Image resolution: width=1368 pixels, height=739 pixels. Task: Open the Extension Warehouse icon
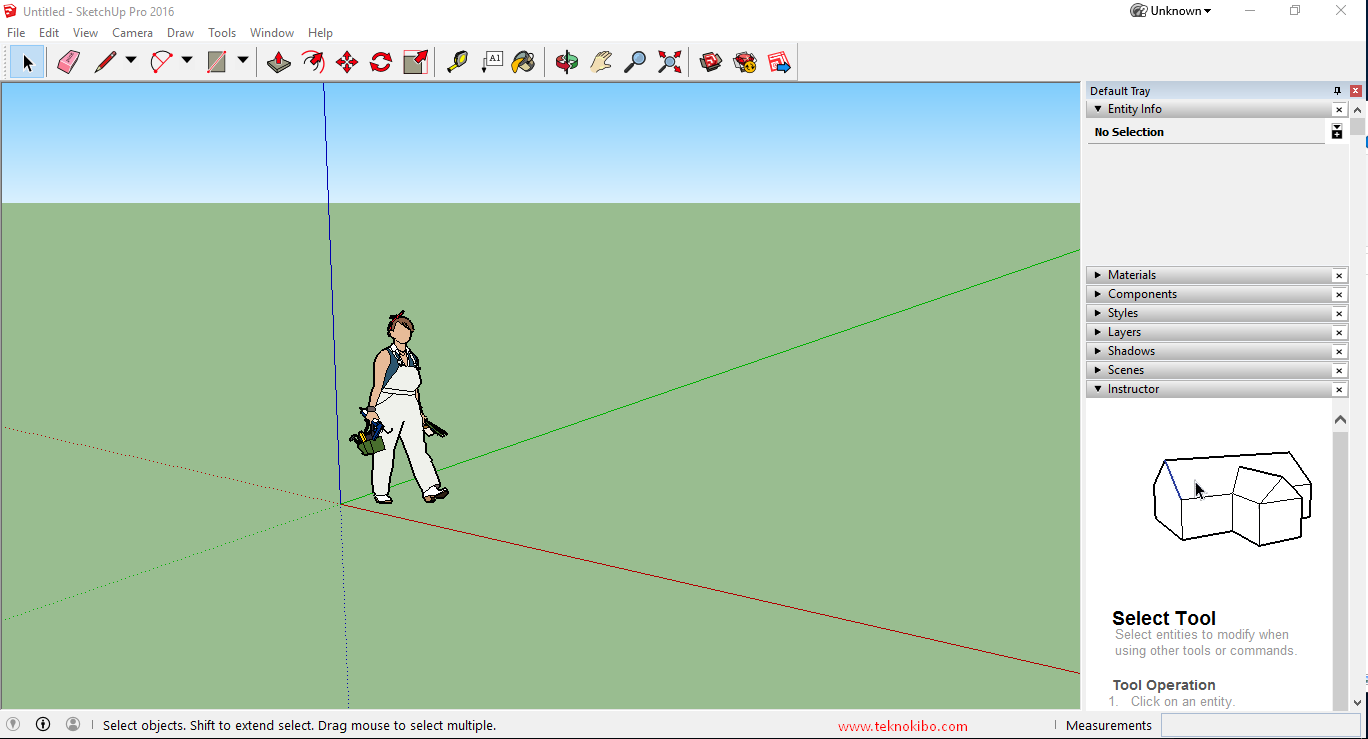(x=745, y=62)
